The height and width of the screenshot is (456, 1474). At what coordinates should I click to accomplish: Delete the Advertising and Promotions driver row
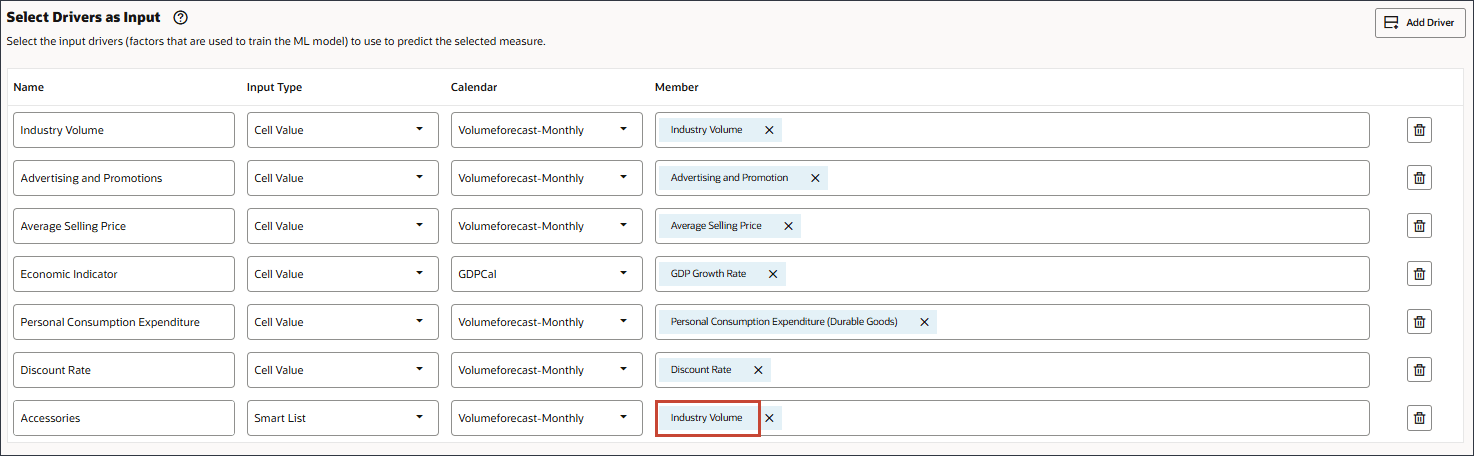1418,178
